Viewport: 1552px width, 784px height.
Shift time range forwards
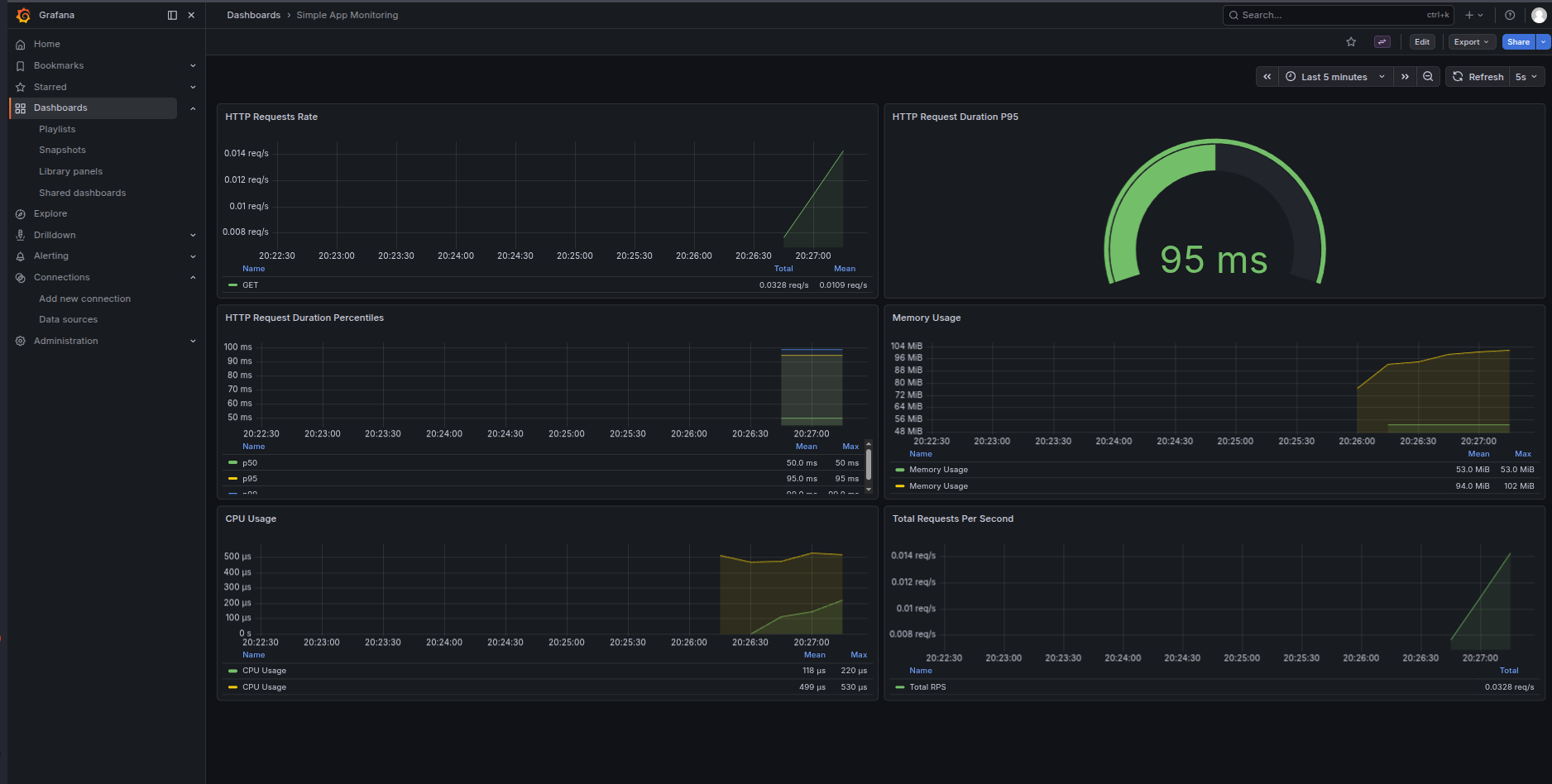click(x=1405, y=77)
